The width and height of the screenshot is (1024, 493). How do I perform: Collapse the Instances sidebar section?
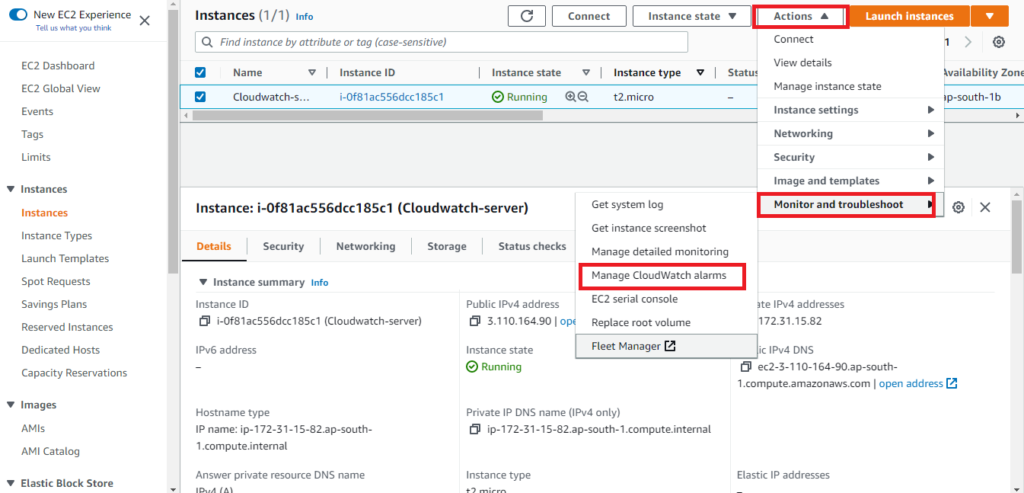(10, 189)
